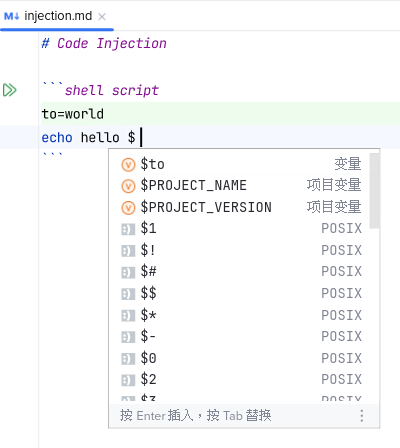Click the Code Injection heading text

[111, 43]
